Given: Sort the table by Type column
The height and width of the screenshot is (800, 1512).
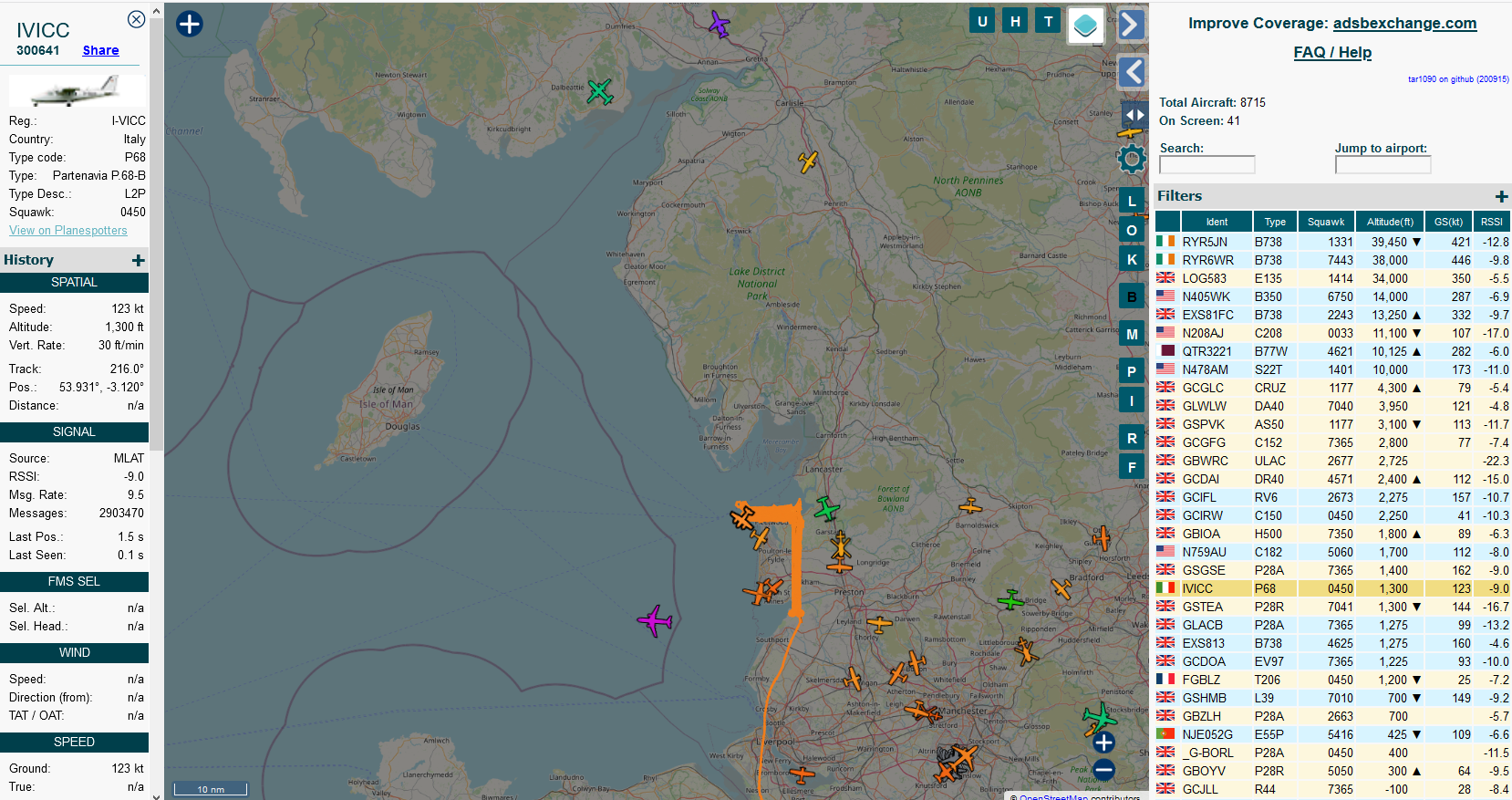Looking at the screenshot, I should click(x=1275, y=222).
